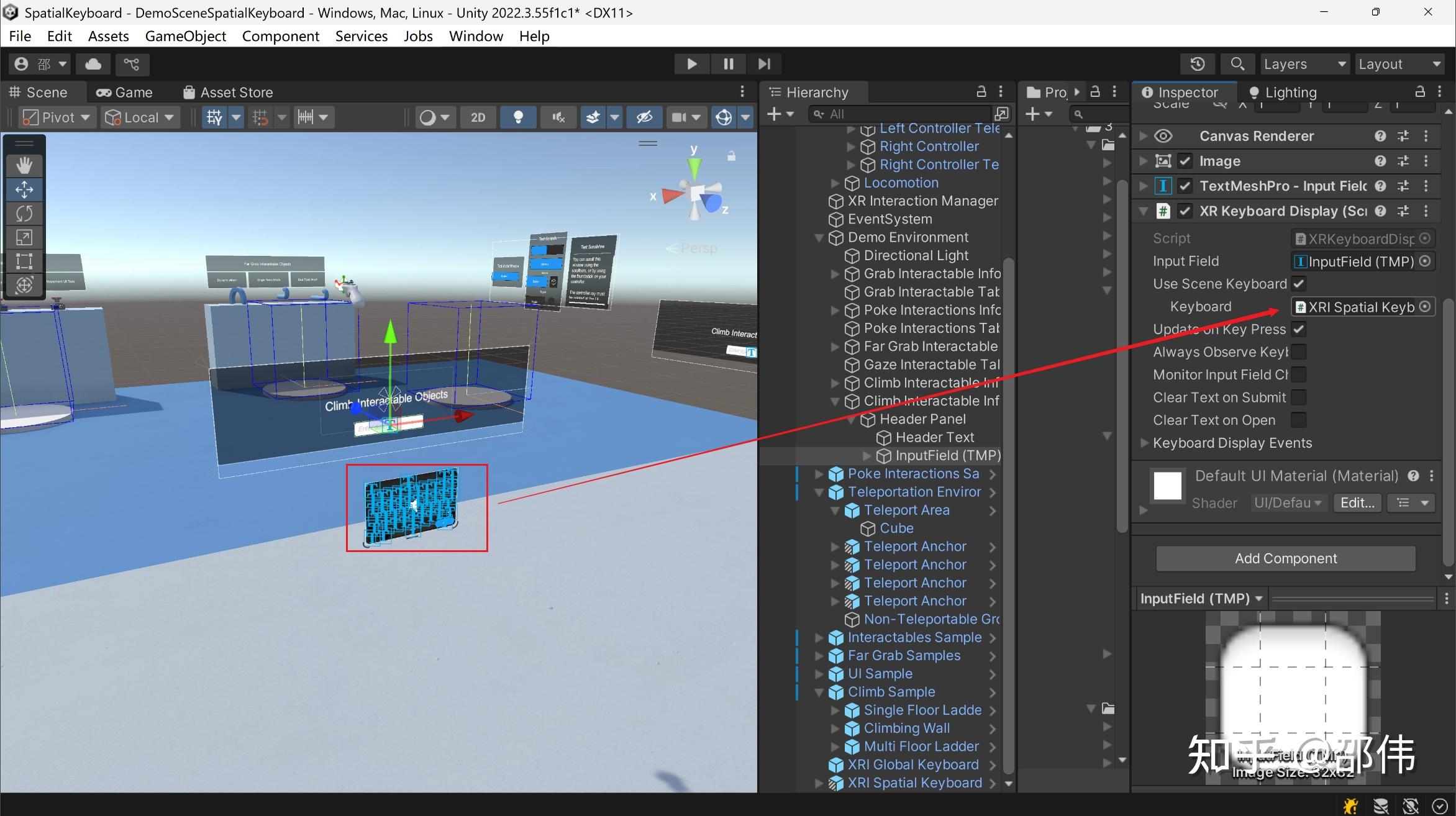Viewport: 1456px width, 816px height.
Task: Uncheck Use Scene Keyboard checkbox
Action: [x=1298, y=284]
